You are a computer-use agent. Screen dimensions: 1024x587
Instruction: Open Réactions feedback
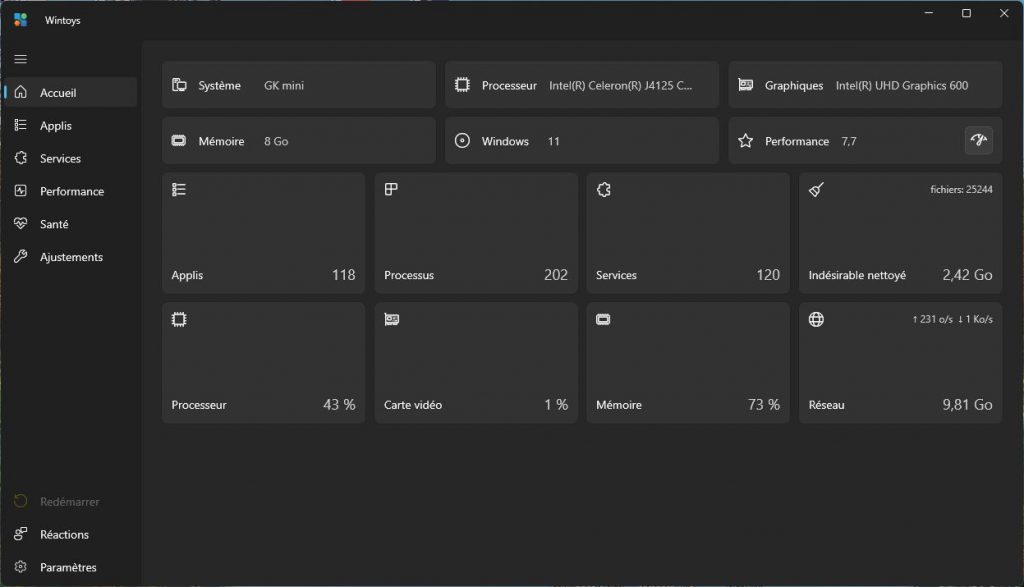point(71,534)
